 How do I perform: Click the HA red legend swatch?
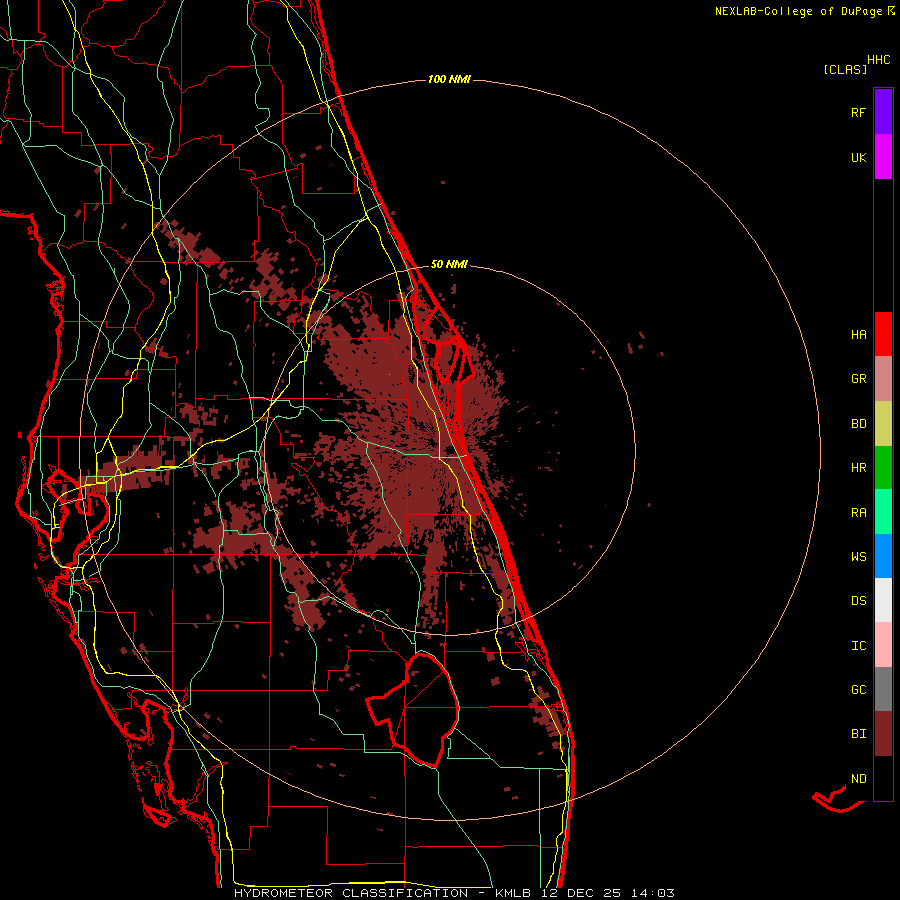(883, 334)
